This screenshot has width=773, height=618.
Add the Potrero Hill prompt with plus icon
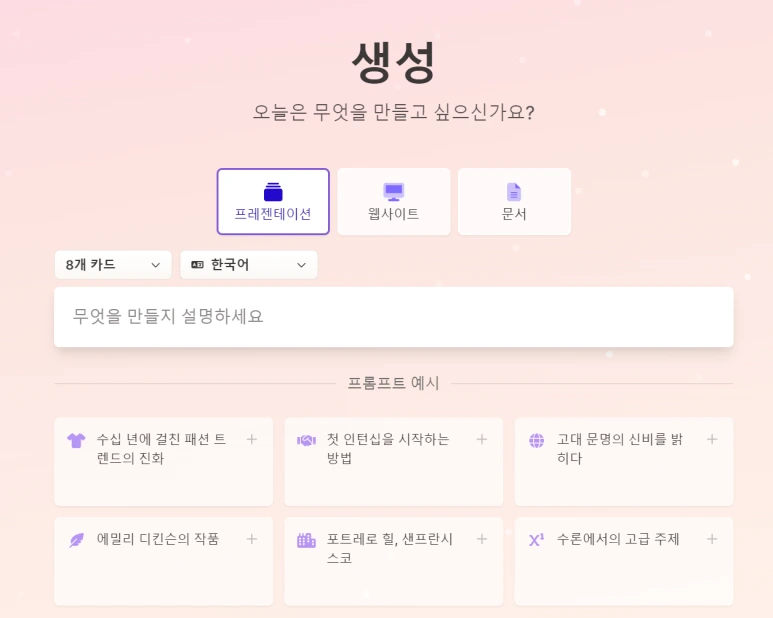point(482,539)
